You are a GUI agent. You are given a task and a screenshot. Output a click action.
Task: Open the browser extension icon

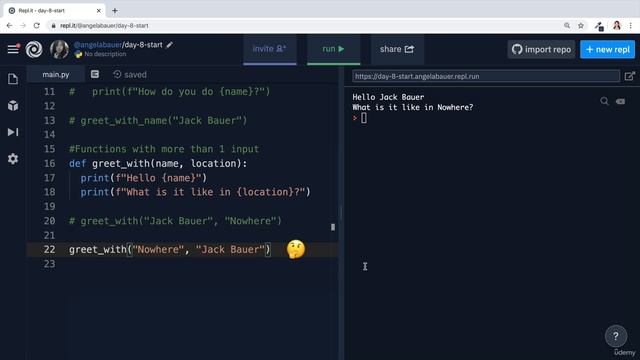(599, 26)
